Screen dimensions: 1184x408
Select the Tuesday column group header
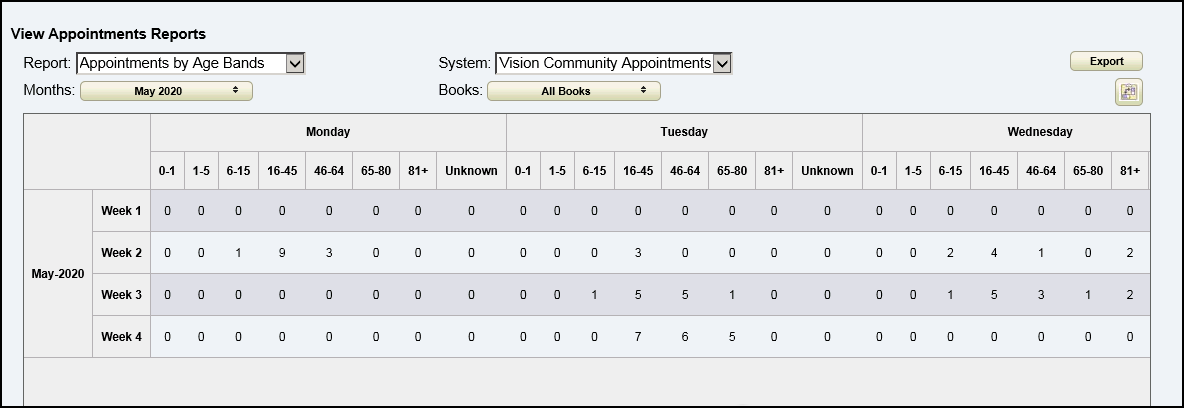(x=684, y=132)
